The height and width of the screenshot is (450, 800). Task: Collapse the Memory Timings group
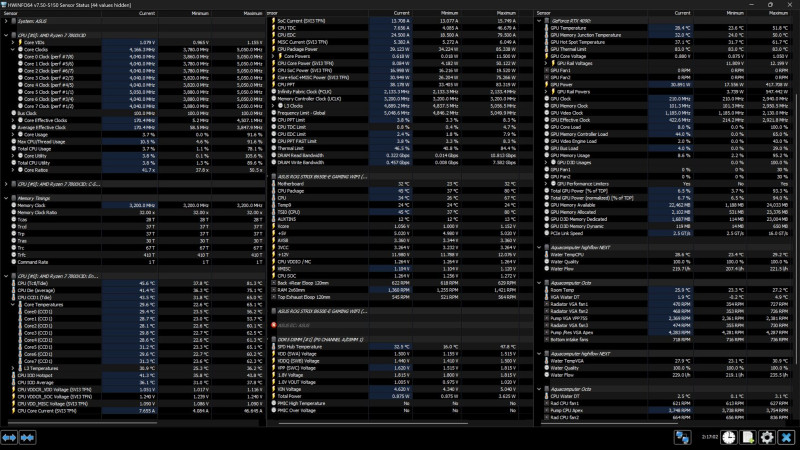6,198
